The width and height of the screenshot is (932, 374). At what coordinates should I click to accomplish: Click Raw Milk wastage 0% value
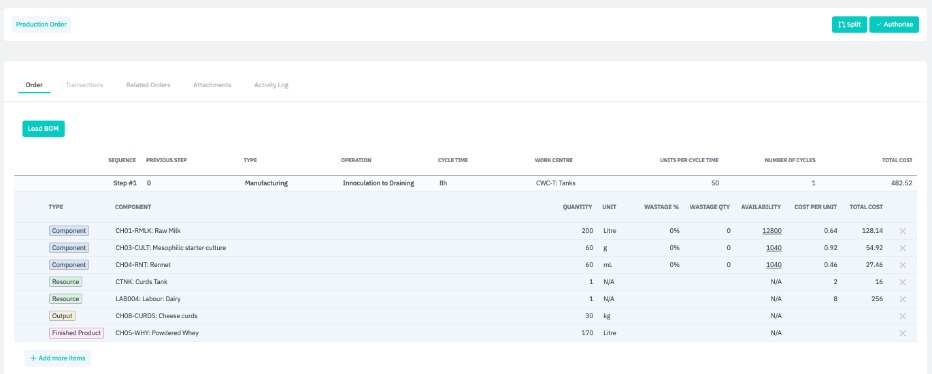674,231
